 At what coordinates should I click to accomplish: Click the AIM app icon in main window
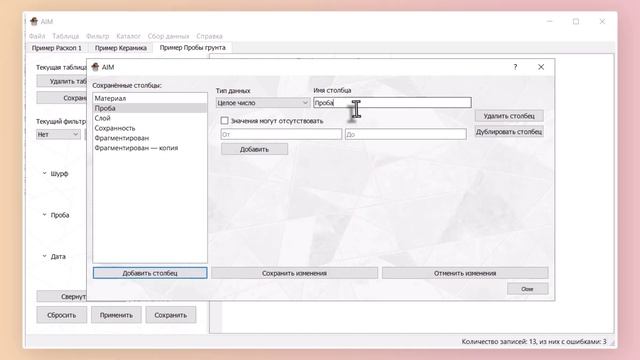[34, 21]
